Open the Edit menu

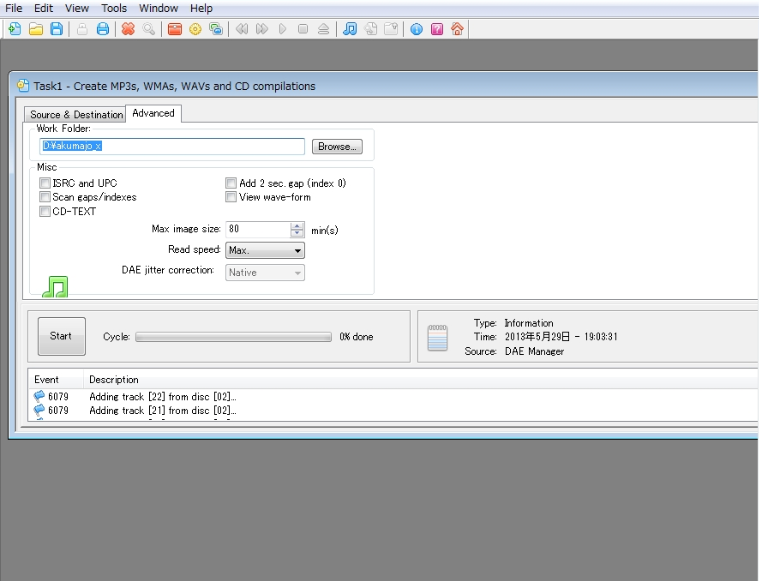44,8
